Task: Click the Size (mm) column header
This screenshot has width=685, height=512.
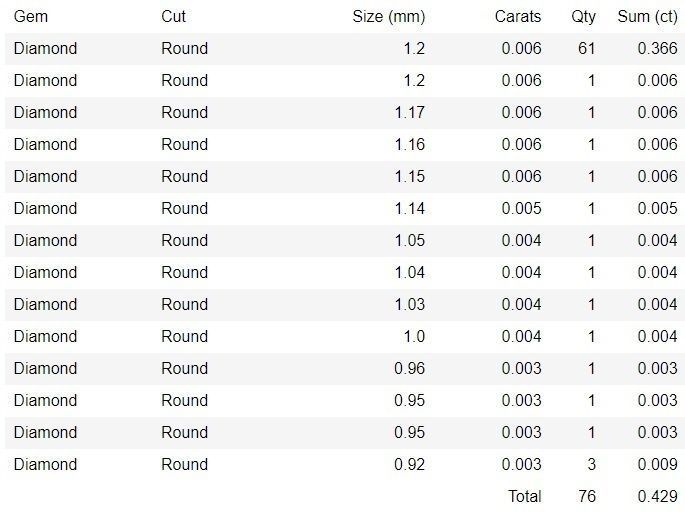Action: tap(389, 16)
